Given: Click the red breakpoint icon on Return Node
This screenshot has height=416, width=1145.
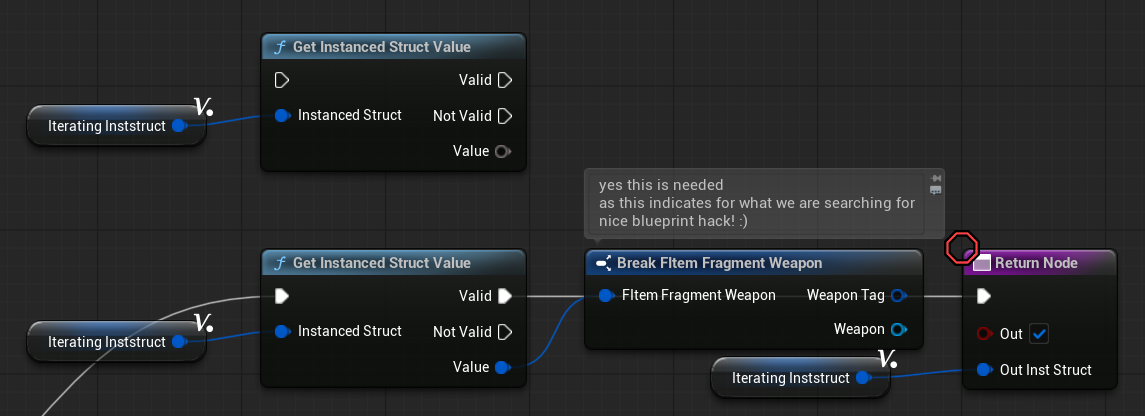Looking at the screenshot, I should (961, 244).
